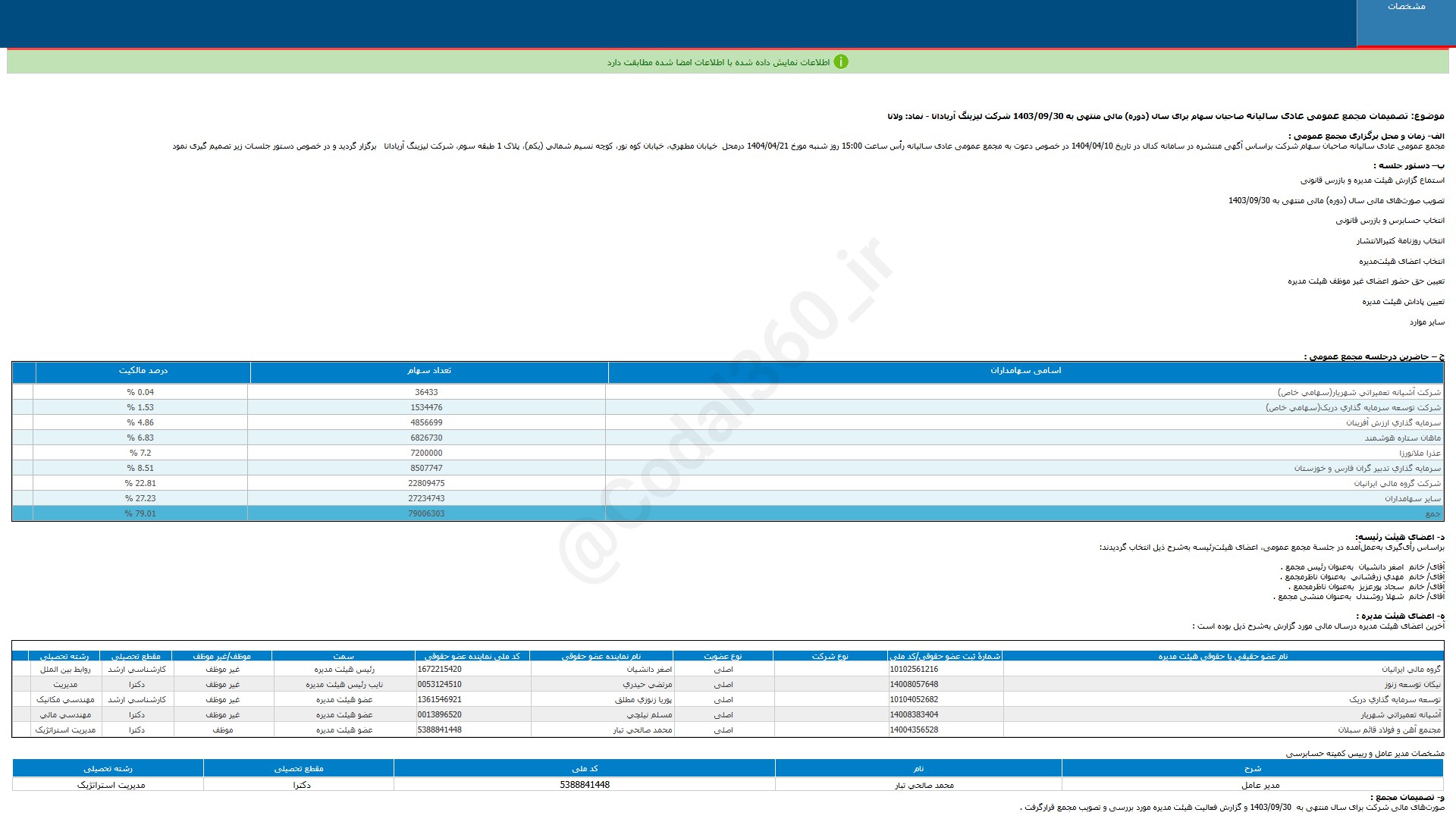Click the نام عضو حقیقی یا حقوقی header

pyautogui.click(x=1223, y=656)
